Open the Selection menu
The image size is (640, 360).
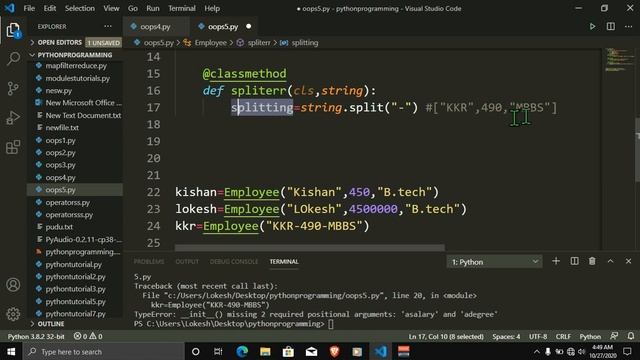click(80, 8)
